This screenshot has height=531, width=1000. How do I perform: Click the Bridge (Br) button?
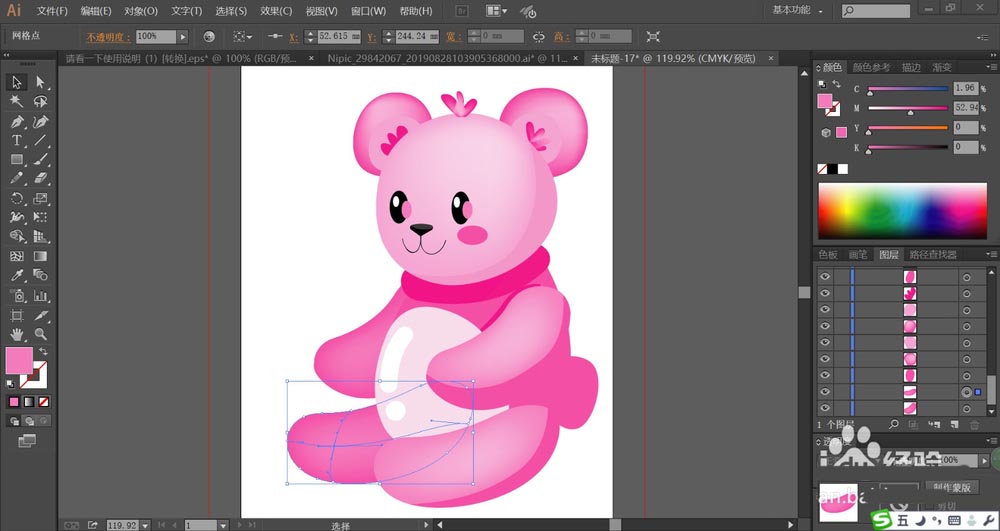[462, 11]
